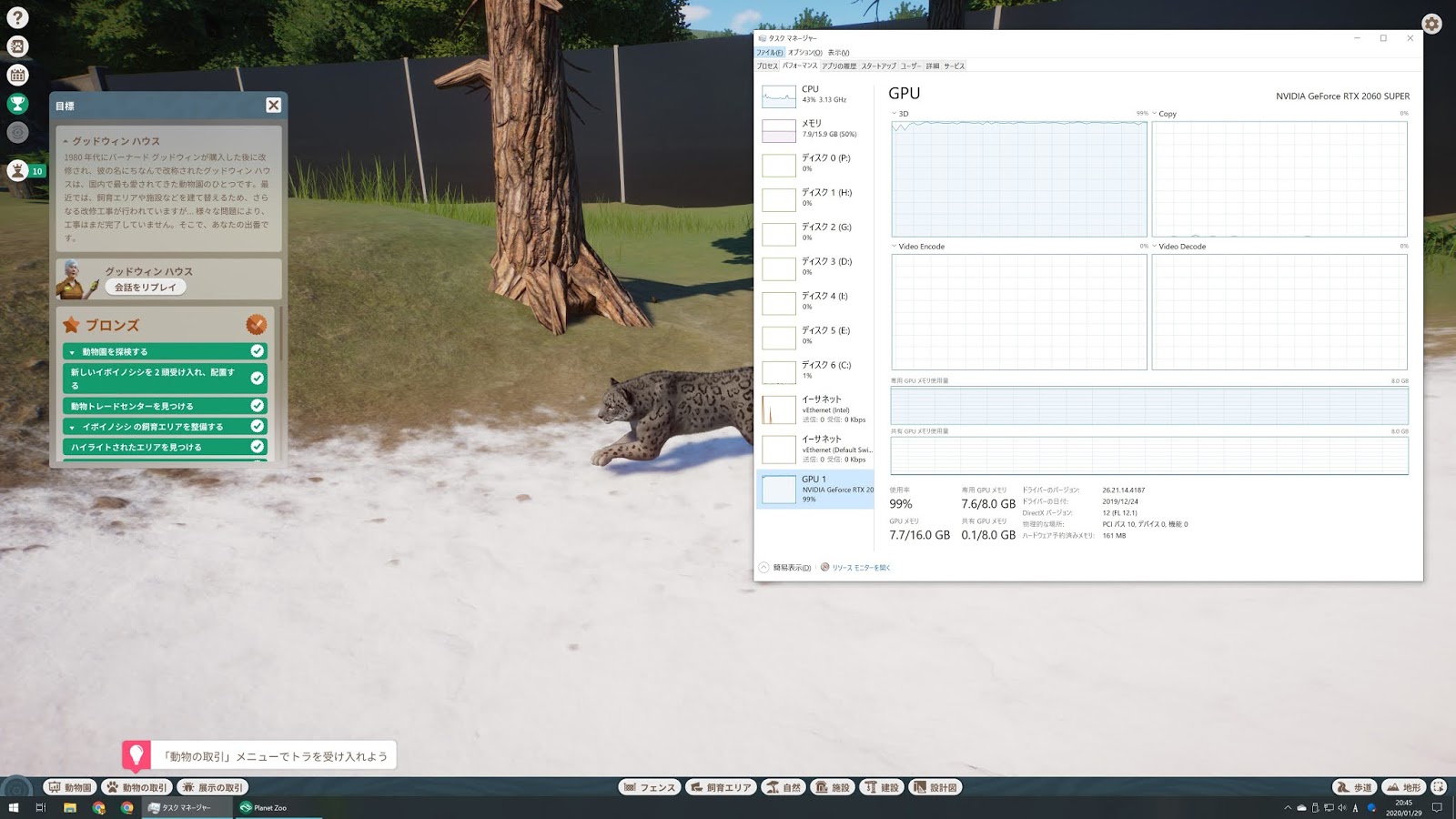Open the help question mark icon

coord(17,17)
